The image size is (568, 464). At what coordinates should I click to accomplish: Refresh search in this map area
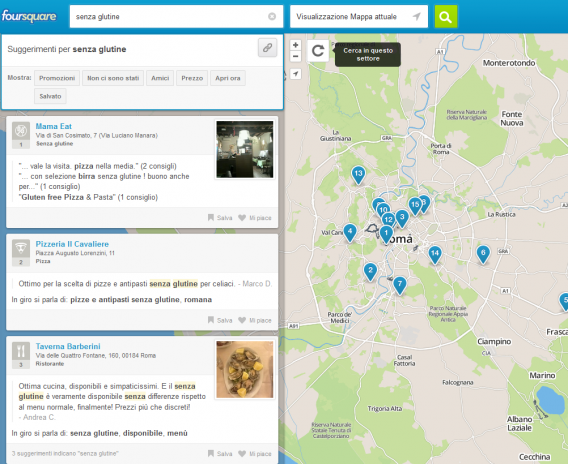pos(318,51)
